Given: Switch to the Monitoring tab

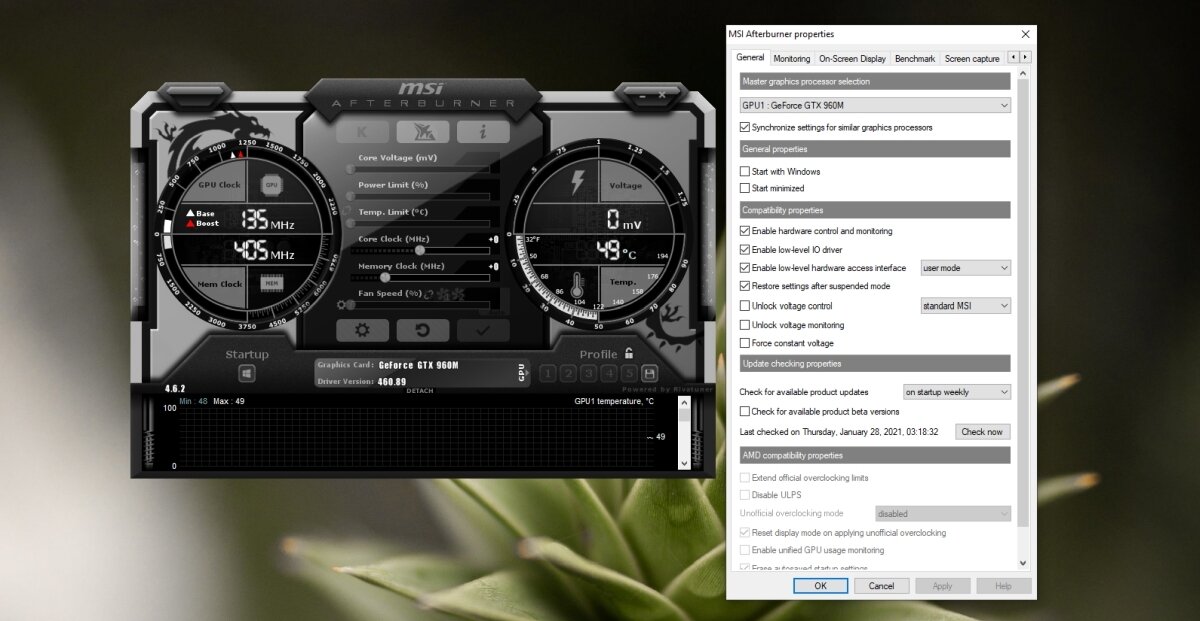Looking at the screenshot, I should point(792,59).
